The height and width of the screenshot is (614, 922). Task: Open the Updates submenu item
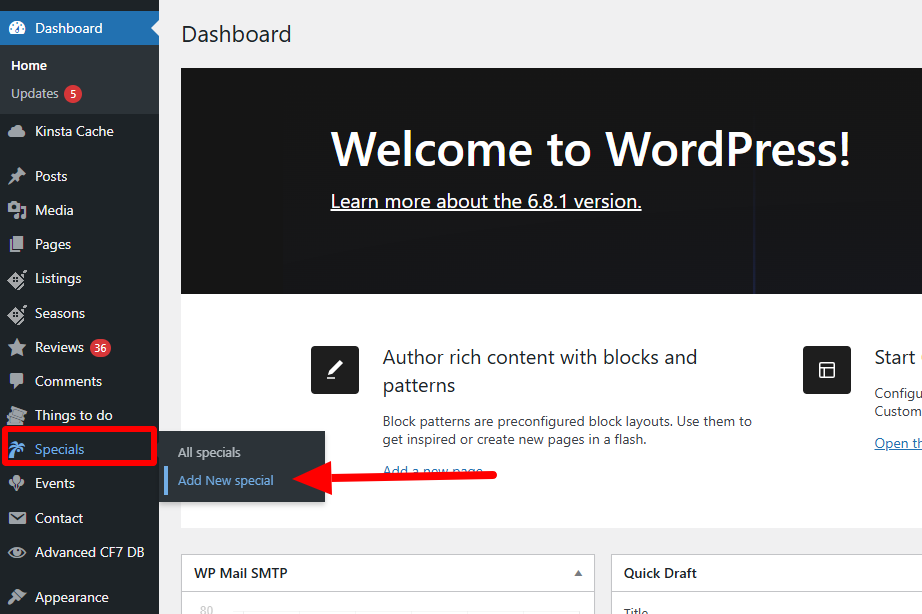point(35,93)
